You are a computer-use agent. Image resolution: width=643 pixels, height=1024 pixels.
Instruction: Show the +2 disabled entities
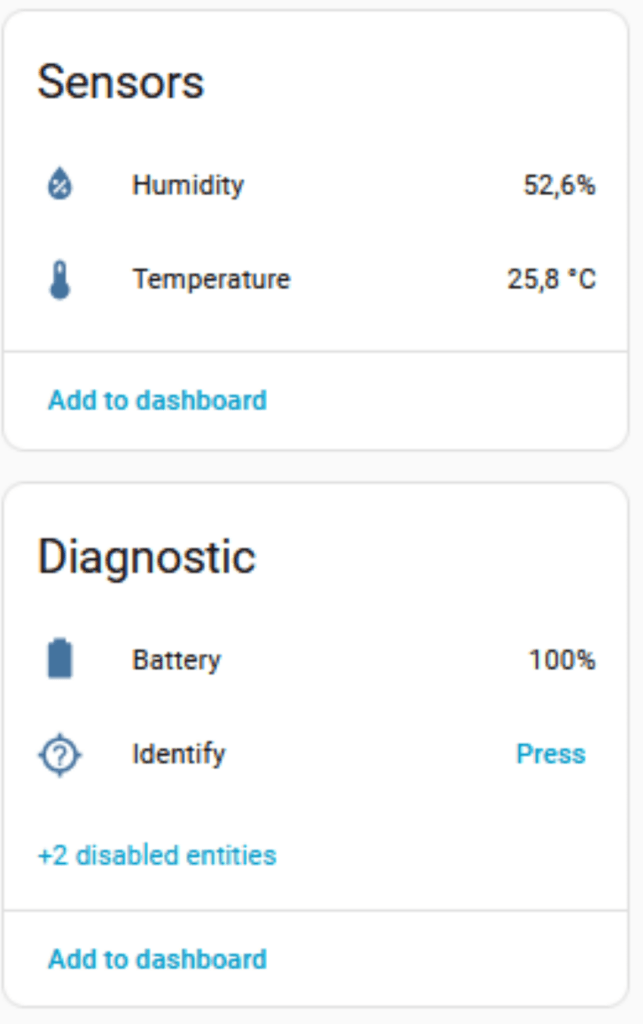(x=157, y=856)
